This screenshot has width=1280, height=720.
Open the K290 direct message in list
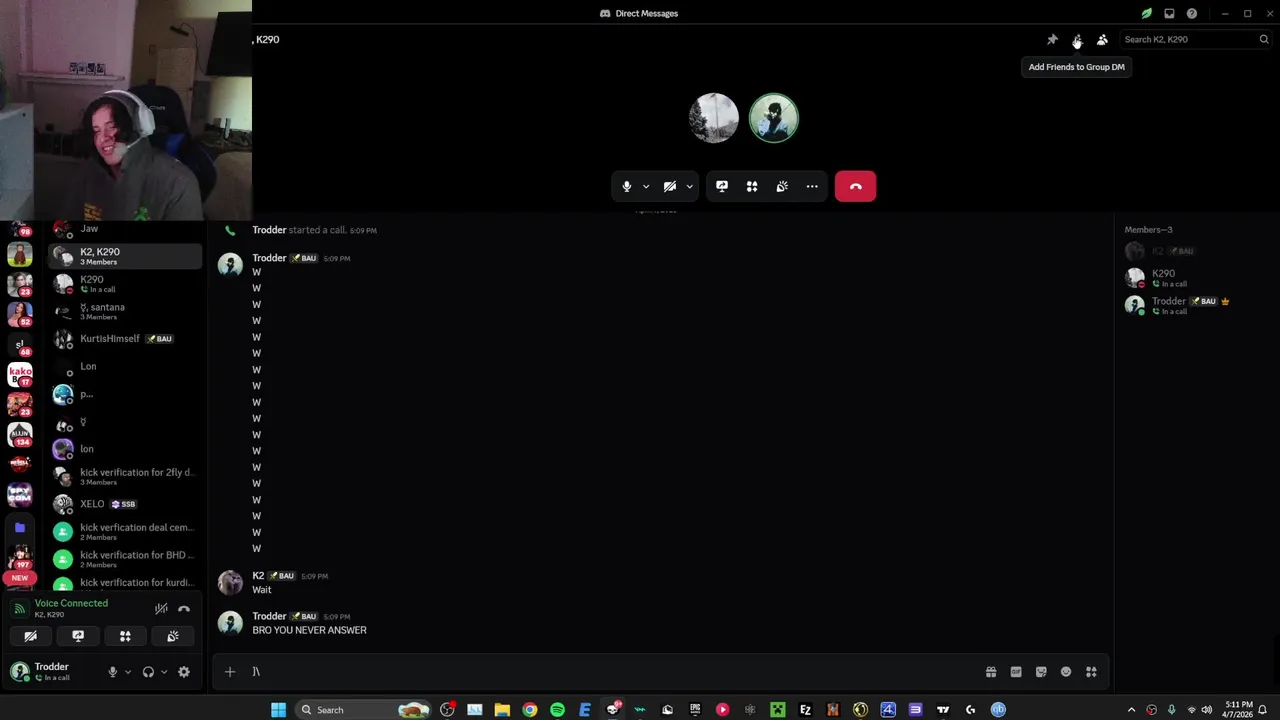point(125,284)
